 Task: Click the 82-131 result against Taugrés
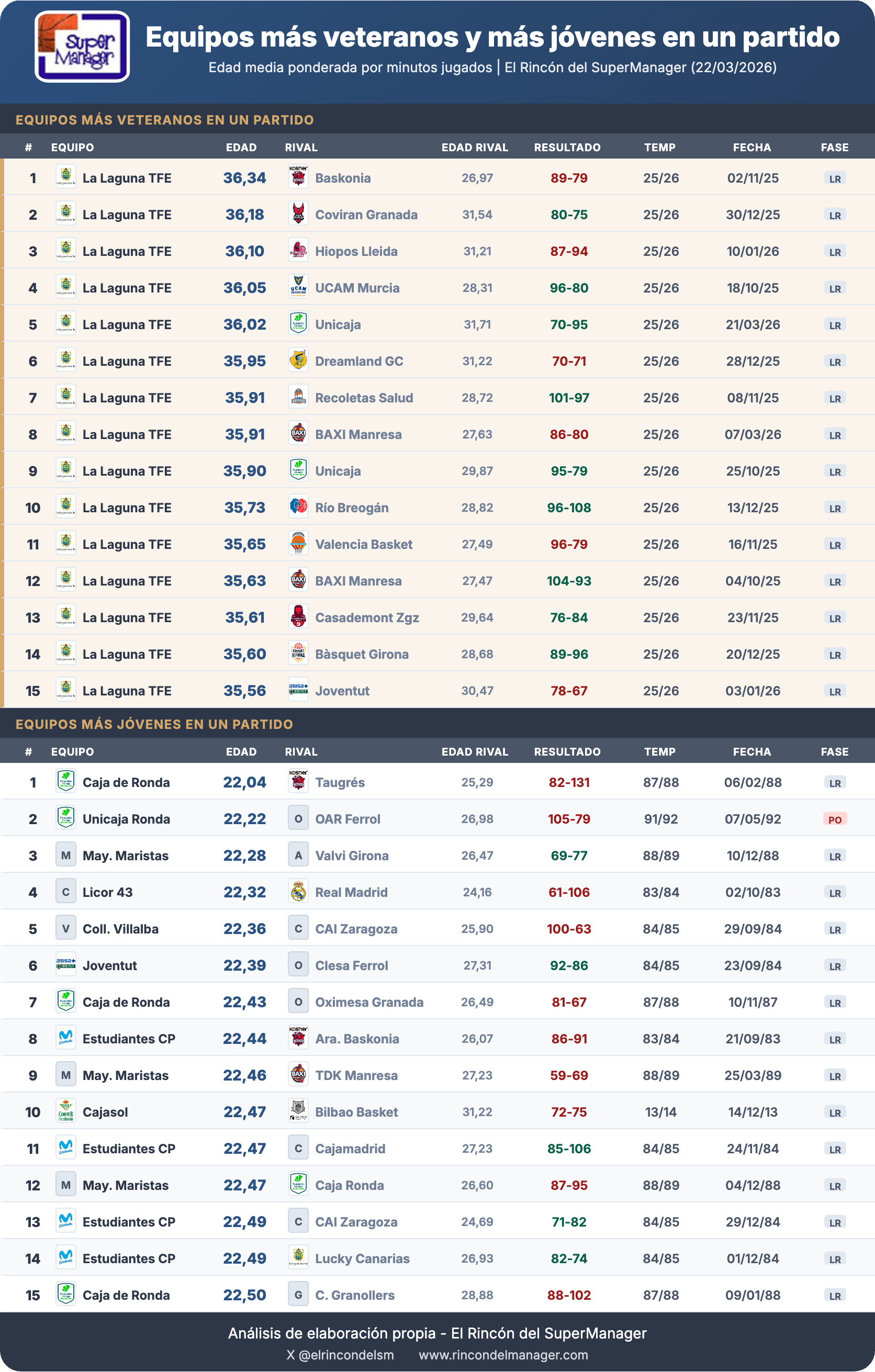pos(568,782)
